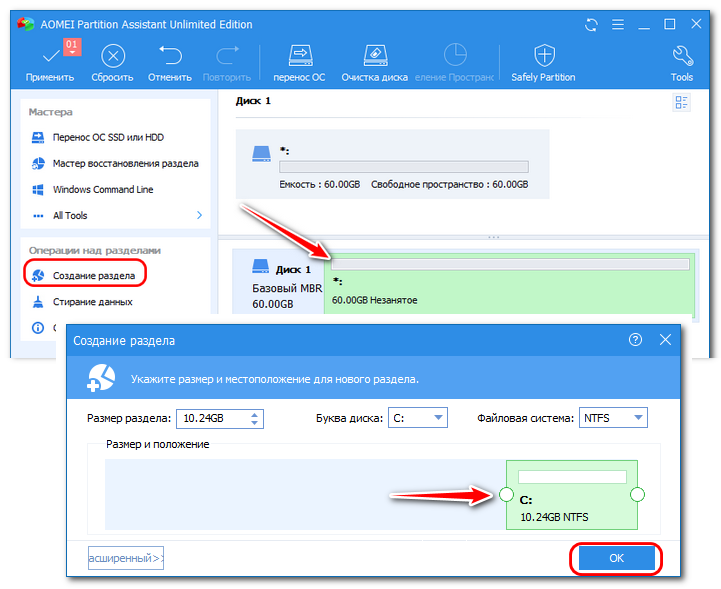The height and width of the screenshot is (589, 721).
Task: Click the Применить (Apply) toolbar icon
Action: coord(50,56)
